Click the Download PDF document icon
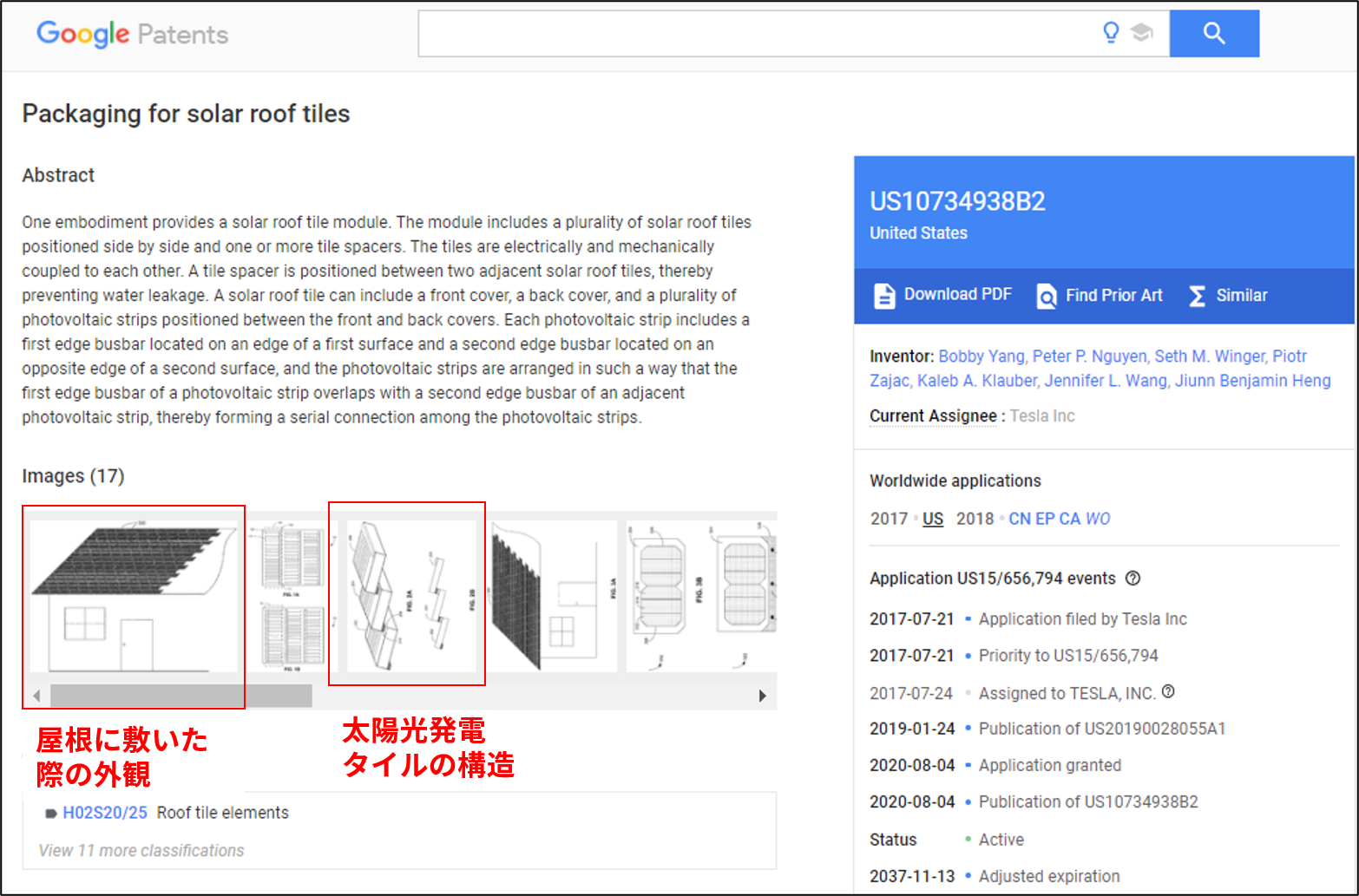 [x=883, y=296]
